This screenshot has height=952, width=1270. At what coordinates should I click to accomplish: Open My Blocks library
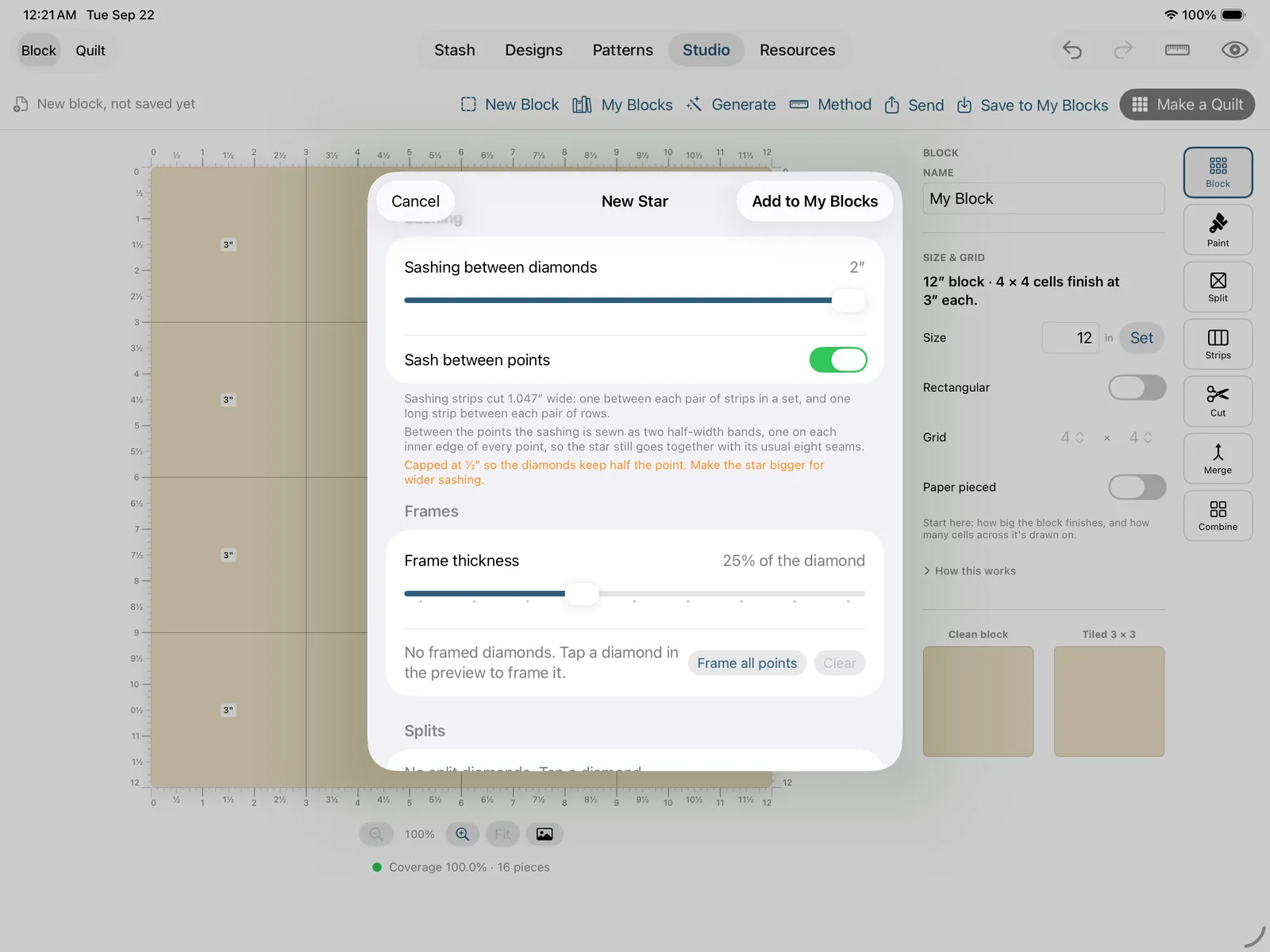tap(623, 105)
